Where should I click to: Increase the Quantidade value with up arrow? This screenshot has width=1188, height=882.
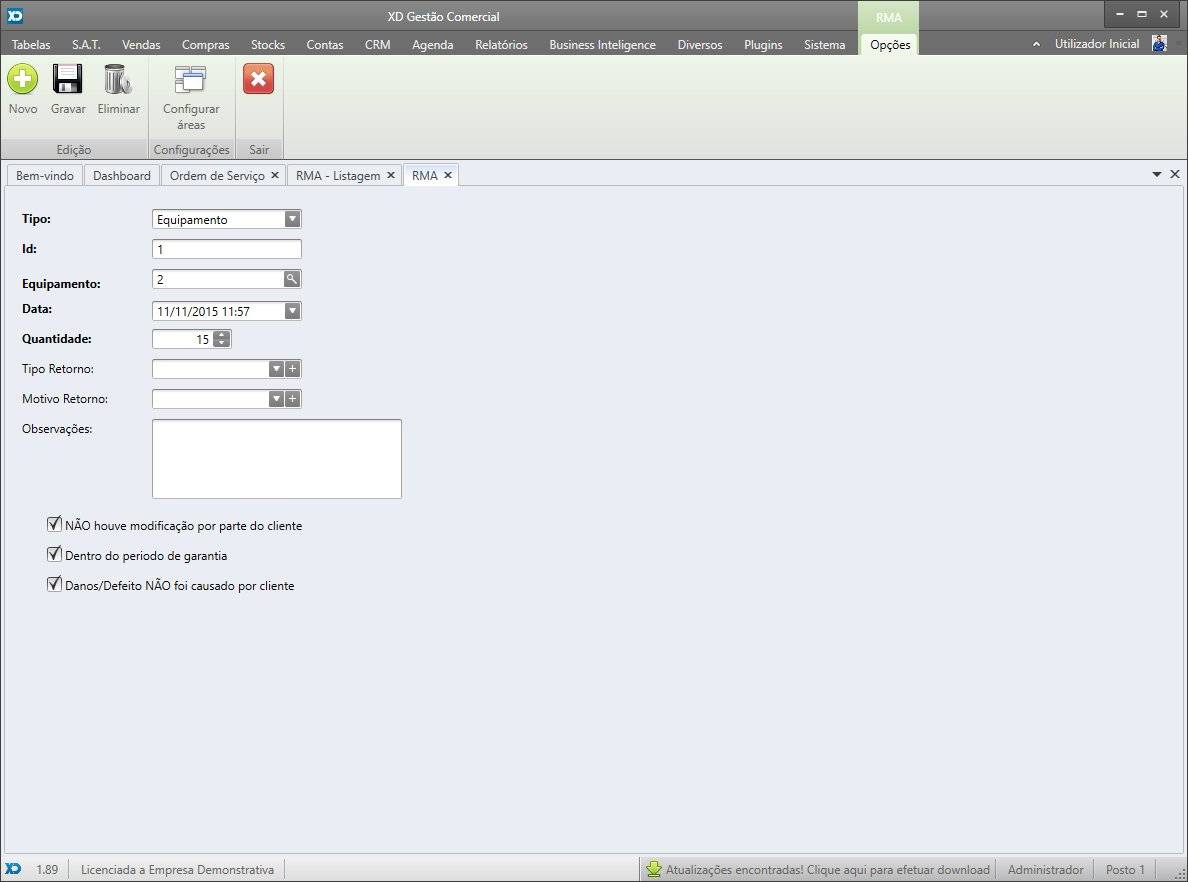[x=221, y=335]
